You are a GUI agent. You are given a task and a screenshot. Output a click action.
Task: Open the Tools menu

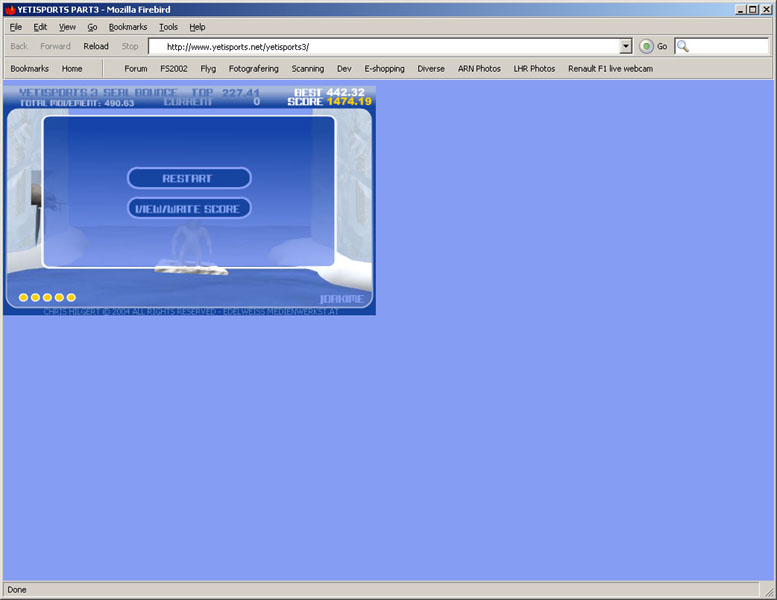tap(168, 27)
